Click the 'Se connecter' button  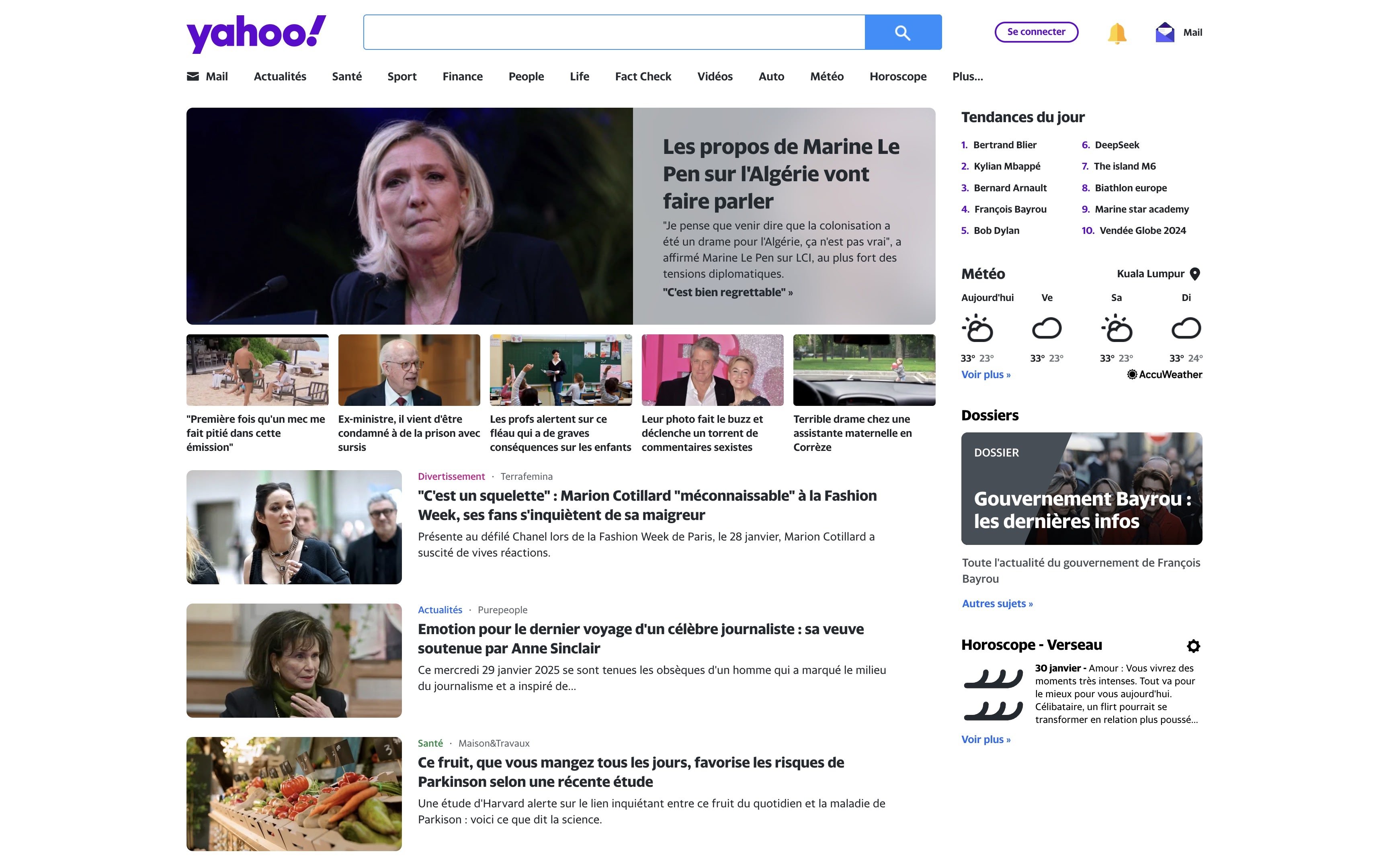(1036, 32)
